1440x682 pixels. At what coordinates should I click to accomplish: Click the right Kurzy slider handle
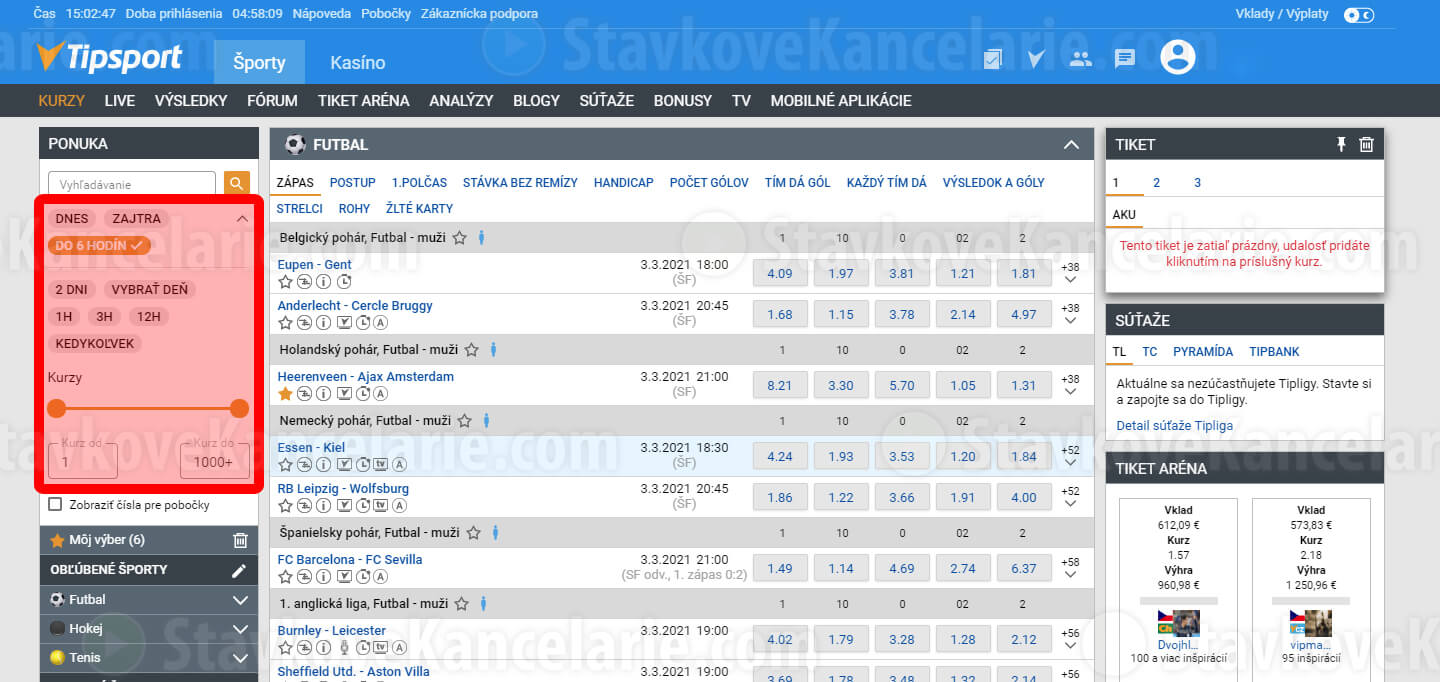point(239,408)
